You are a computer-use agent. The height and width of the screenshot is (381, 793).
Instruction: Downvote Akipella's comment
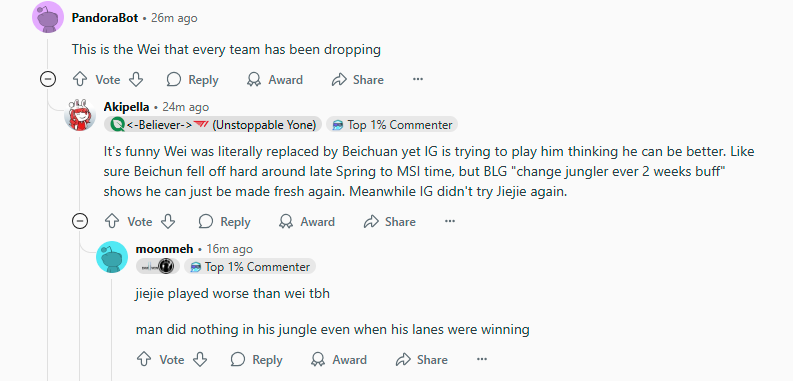168,222
